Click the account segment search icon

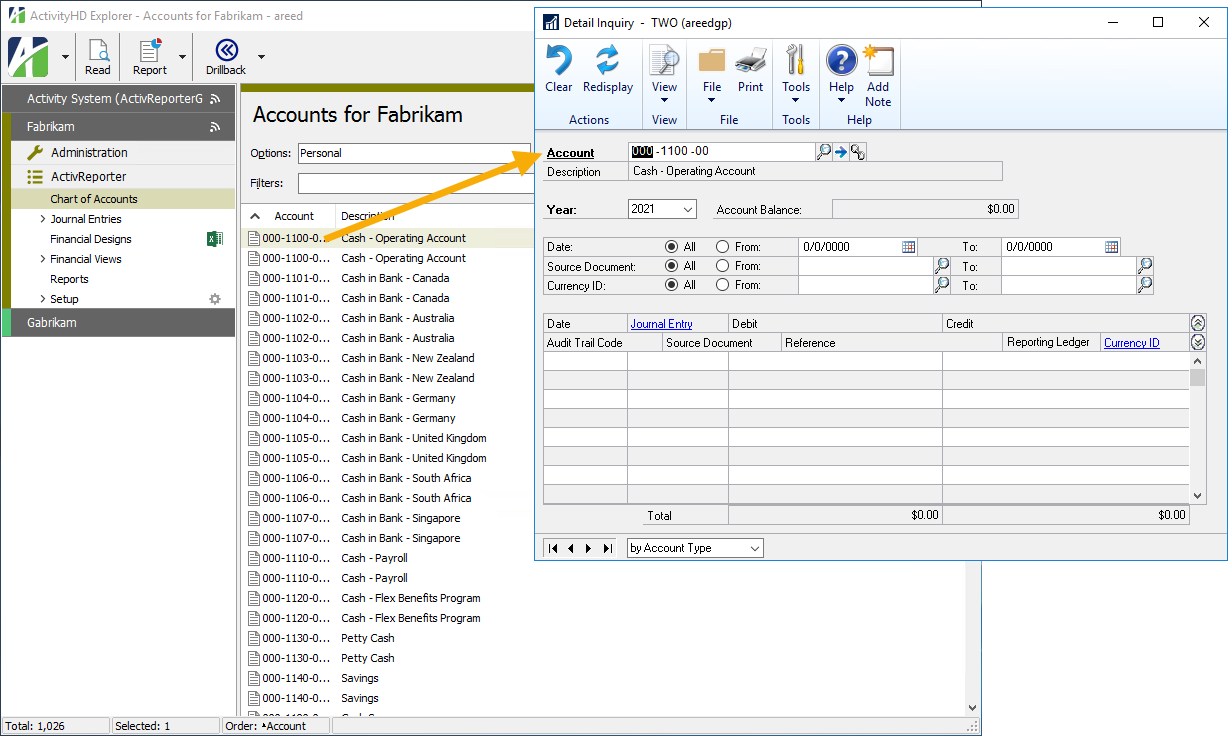click(x=858, y=152)
